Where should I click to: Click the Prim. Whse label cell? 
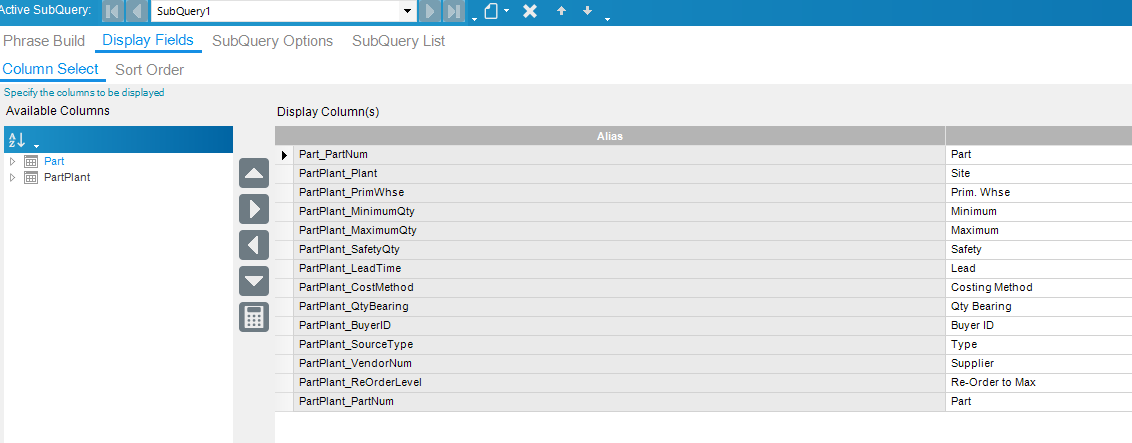[1039, 193]
